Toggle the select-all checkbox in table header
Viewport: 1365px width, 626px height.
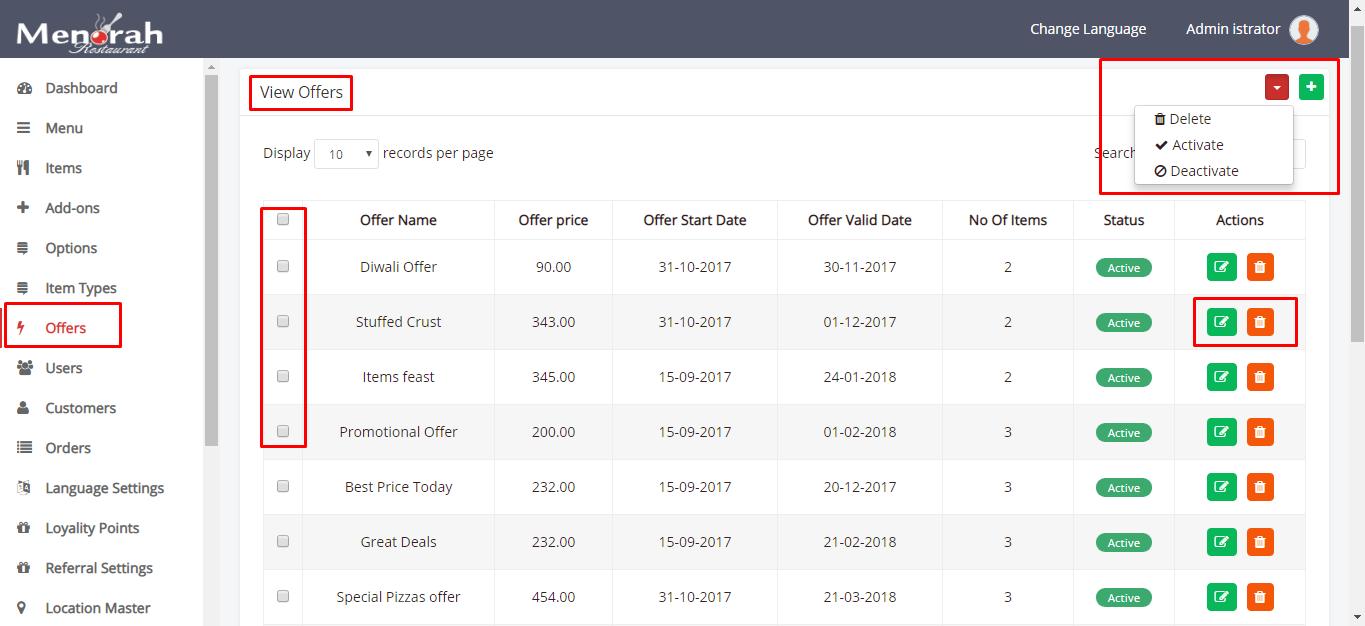[x=283, y=219]
